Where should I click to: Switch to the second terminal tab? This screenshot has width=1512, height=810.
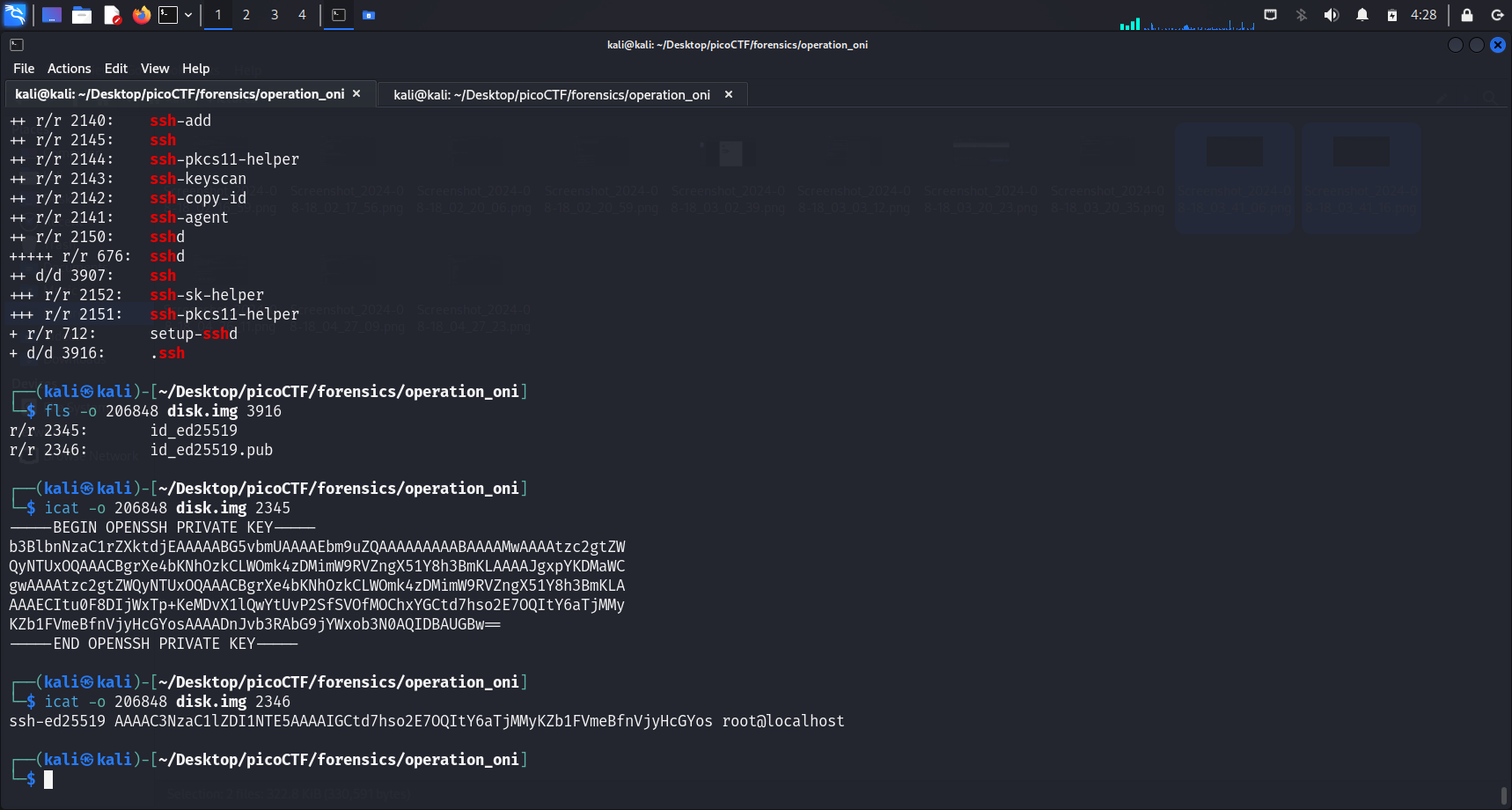point(551,95)
